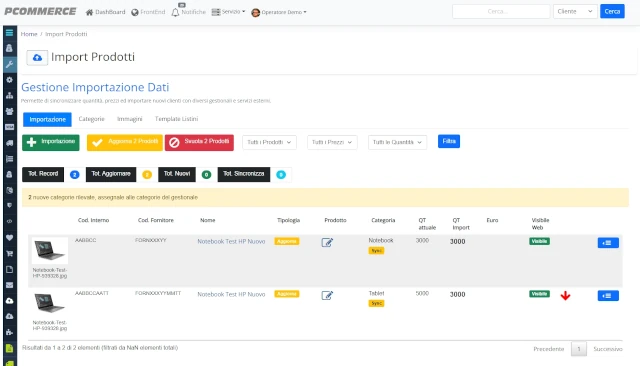Expand the Servizio menu
This screenshot has height=366, width=640.
click(x=229, y=12)
